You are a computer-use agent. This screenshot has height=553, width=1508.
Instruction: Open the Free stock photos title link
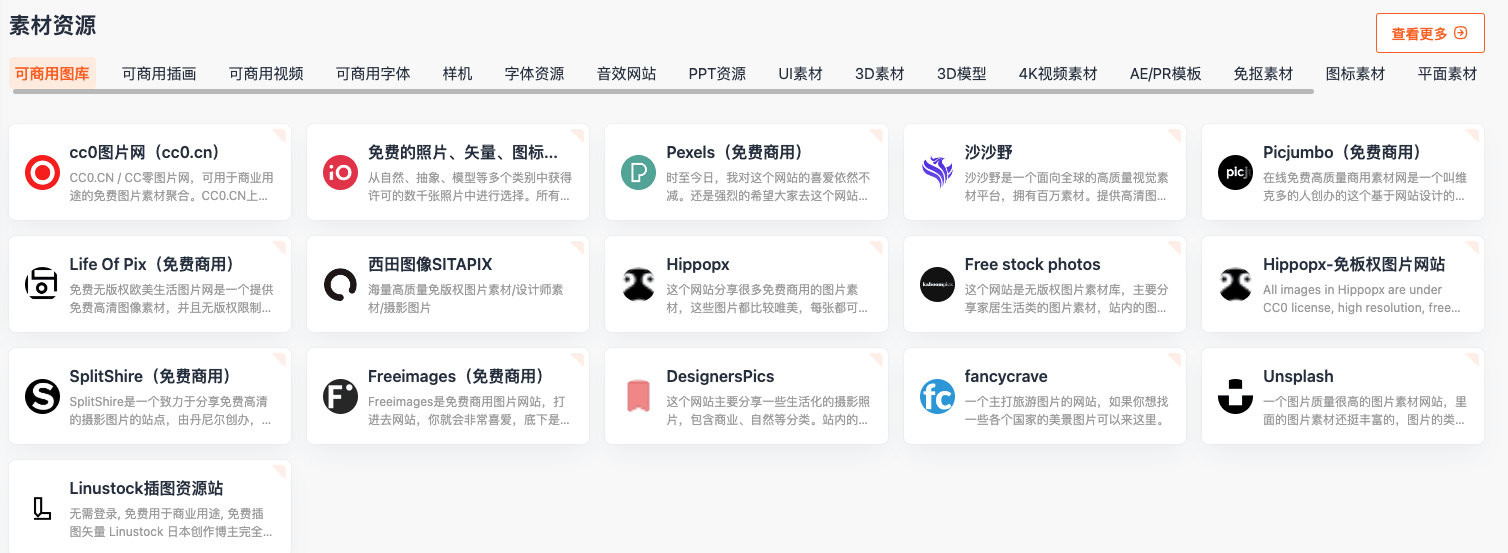[x=1033, y=264]
